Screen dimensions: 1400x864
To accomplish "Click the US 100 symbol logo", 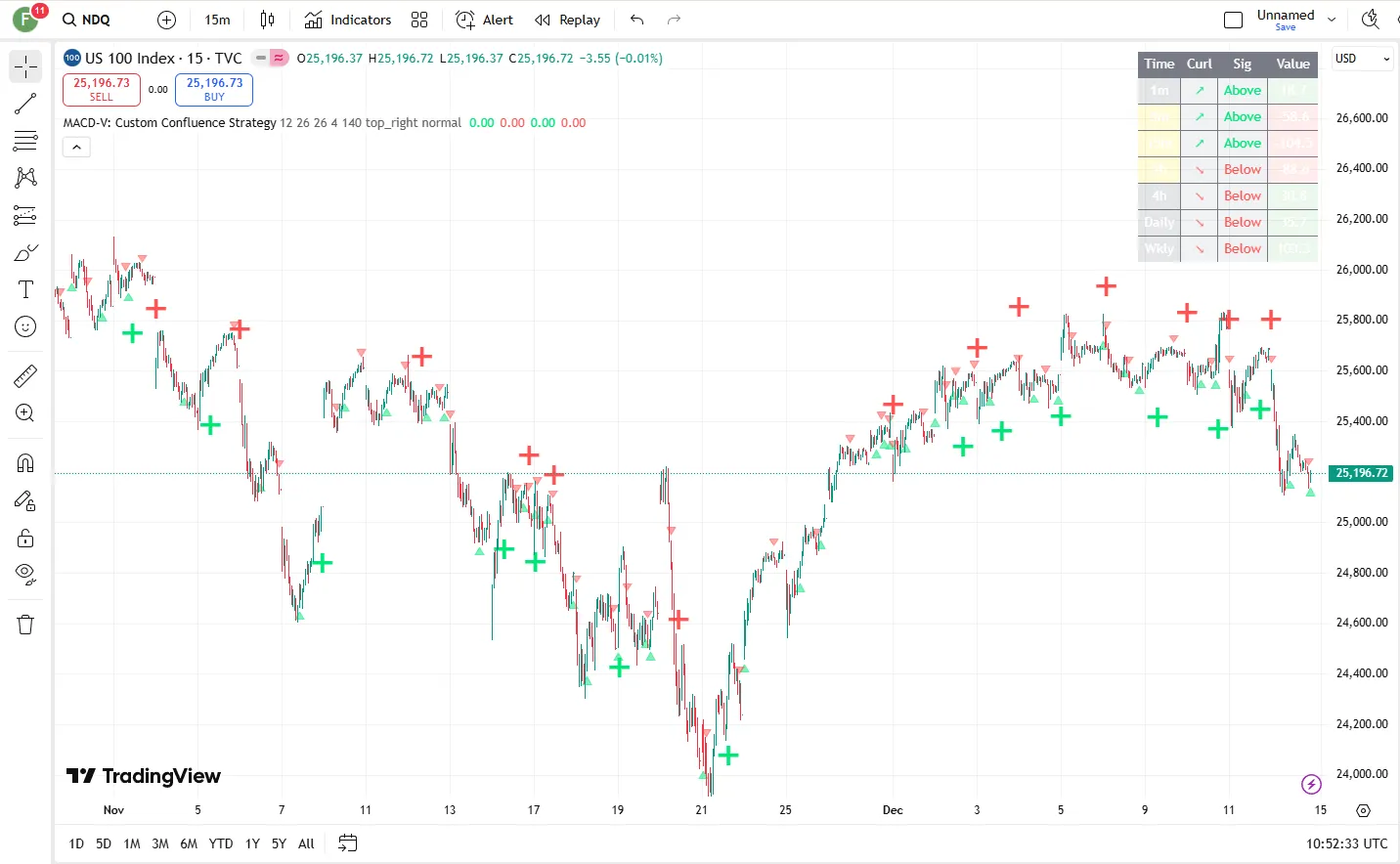I will 72,58.
